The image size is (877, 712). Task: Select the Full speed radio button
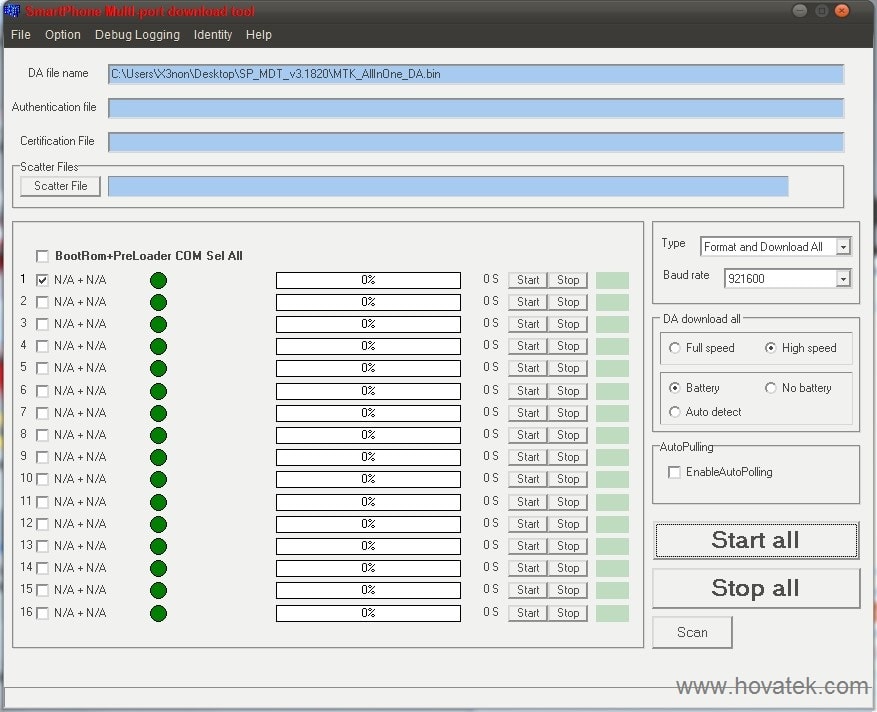click(x=675, y=348)
